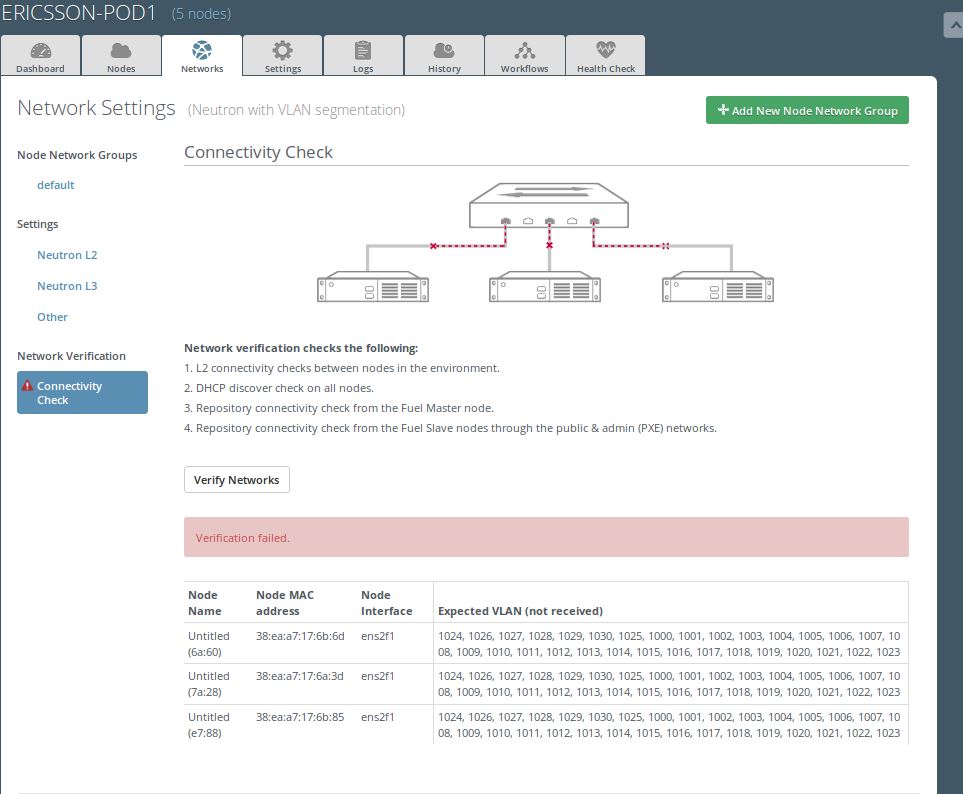Click the middle server in the diagram
The height and width of the screenshot is (794, 963).
click(x=545, y=287)
